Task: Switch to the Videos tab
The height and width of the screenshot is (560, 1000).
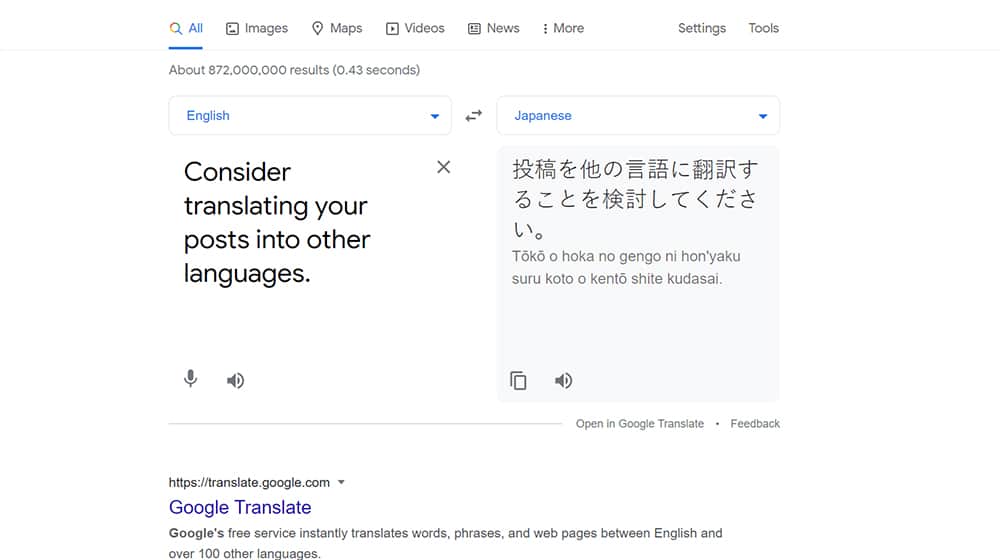Action: (415, 28)
